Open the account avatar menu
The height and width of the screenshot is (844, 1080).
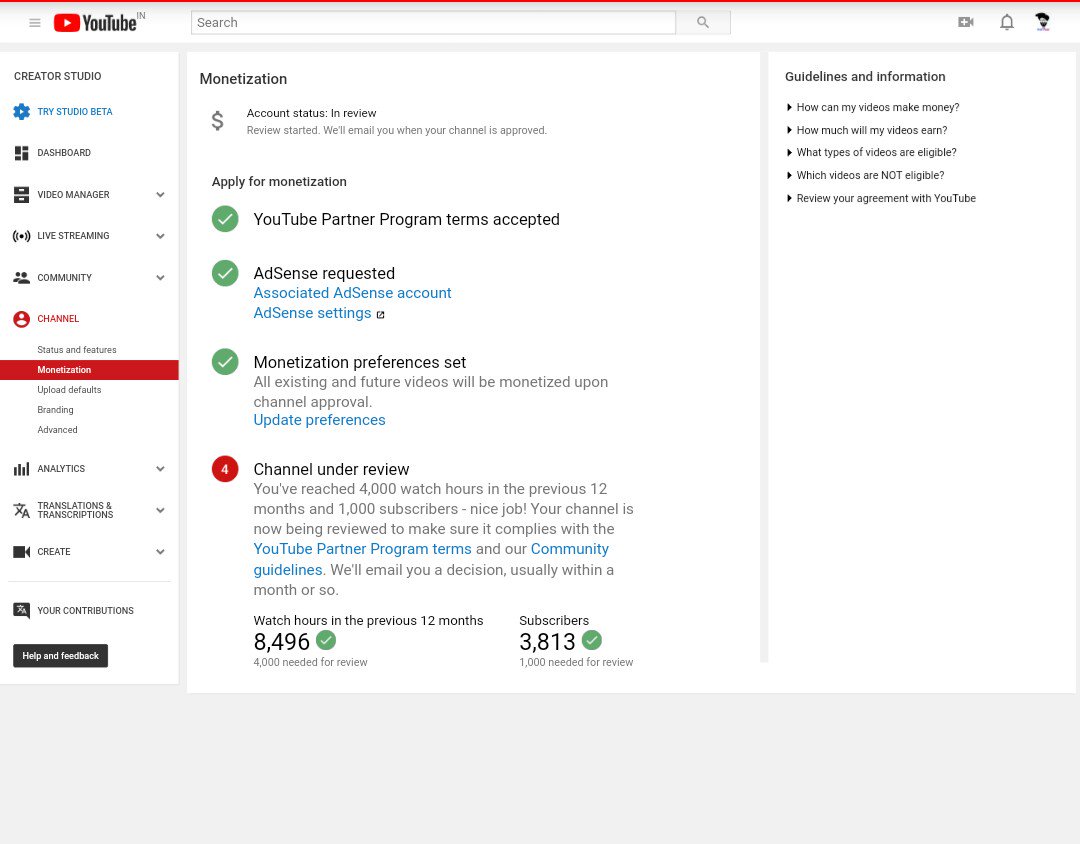click(1042, 22)
